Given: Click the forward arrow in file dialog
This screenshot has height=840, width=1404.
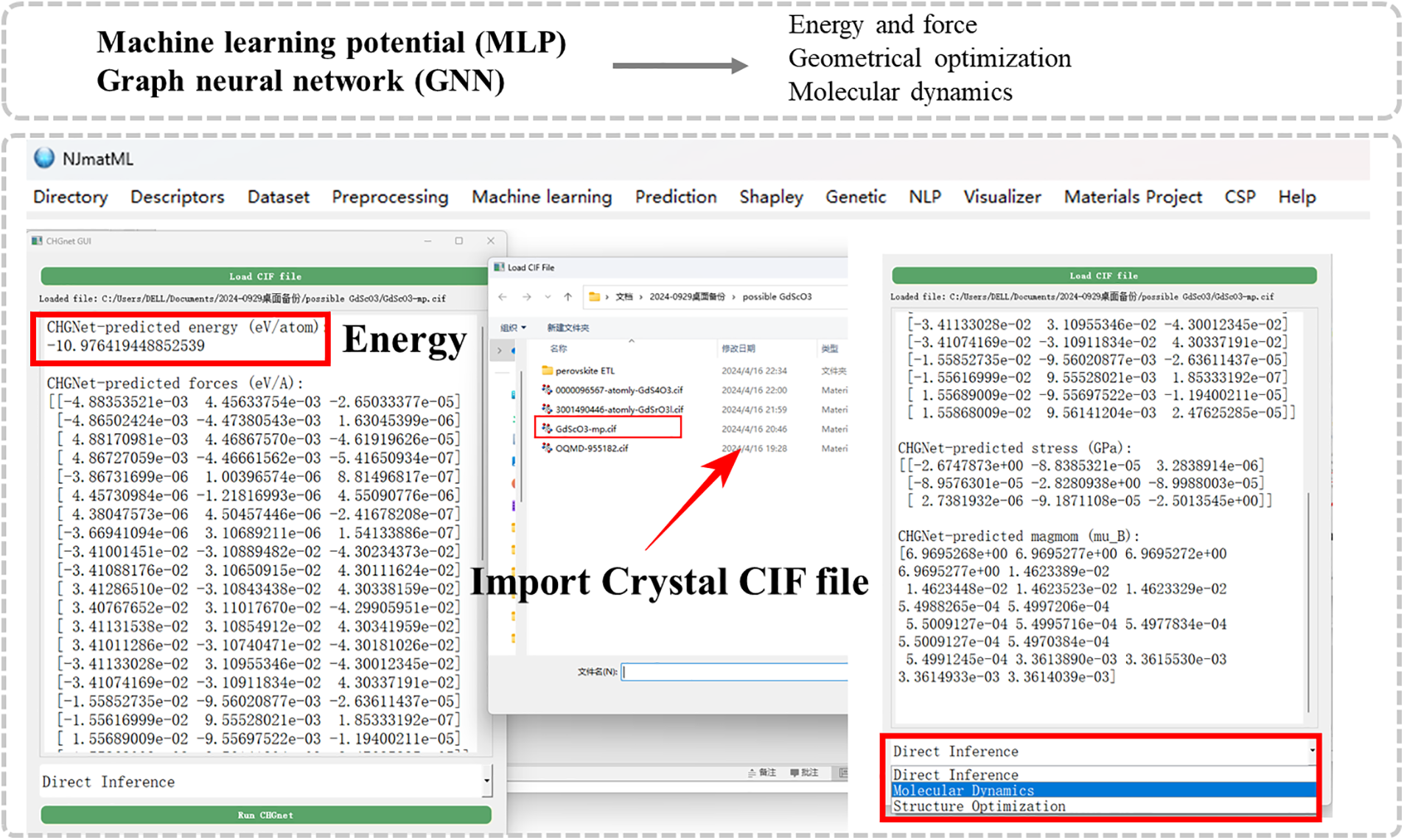Looking at the screenshot, I should (x=526, y=297).
